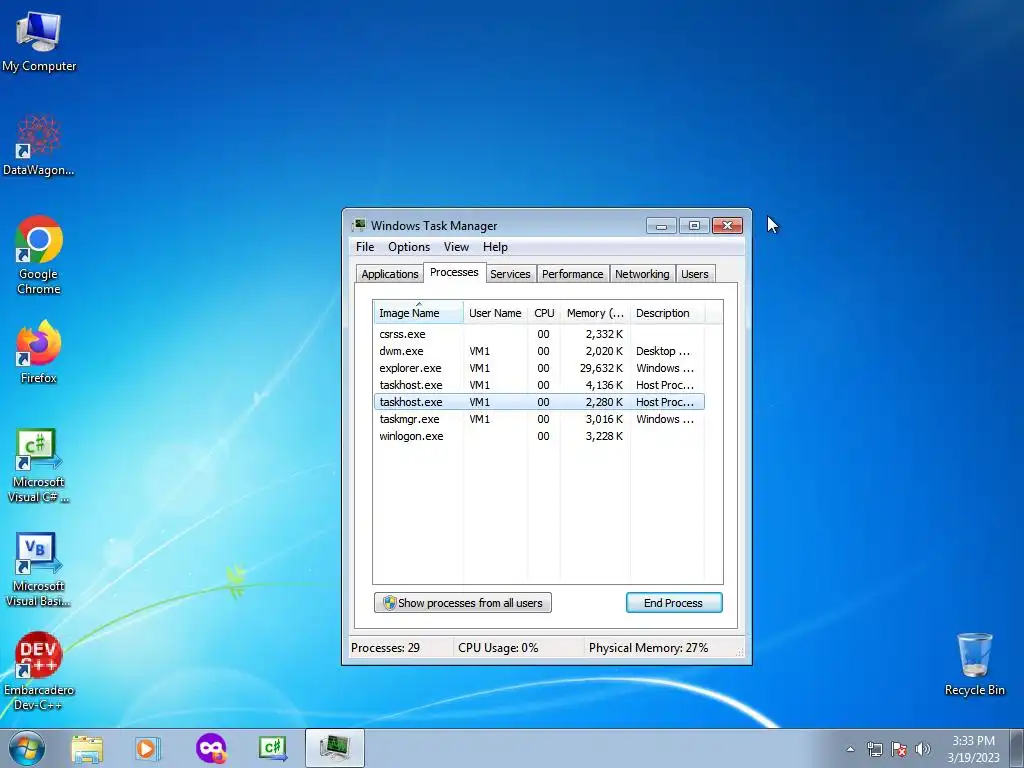Image resolution: width=1024 pixels, height=768 pixels.
Task: Sort by Description column header
Action: (667, 313)
